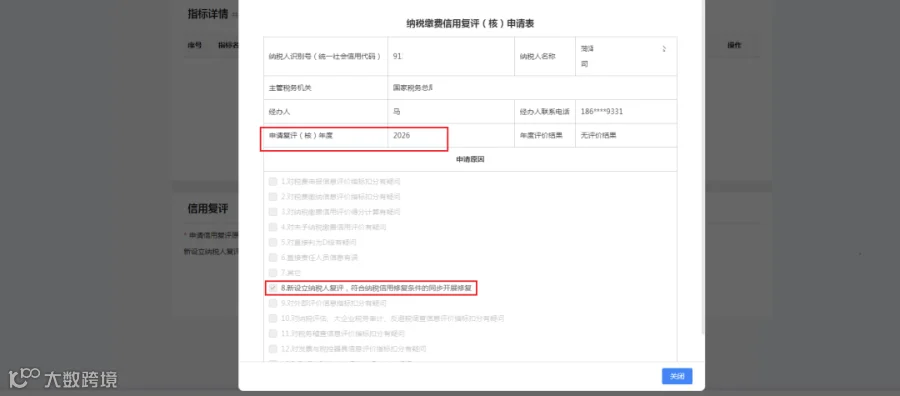Click the 申请复评(核)年度 label

click(301, 135)
